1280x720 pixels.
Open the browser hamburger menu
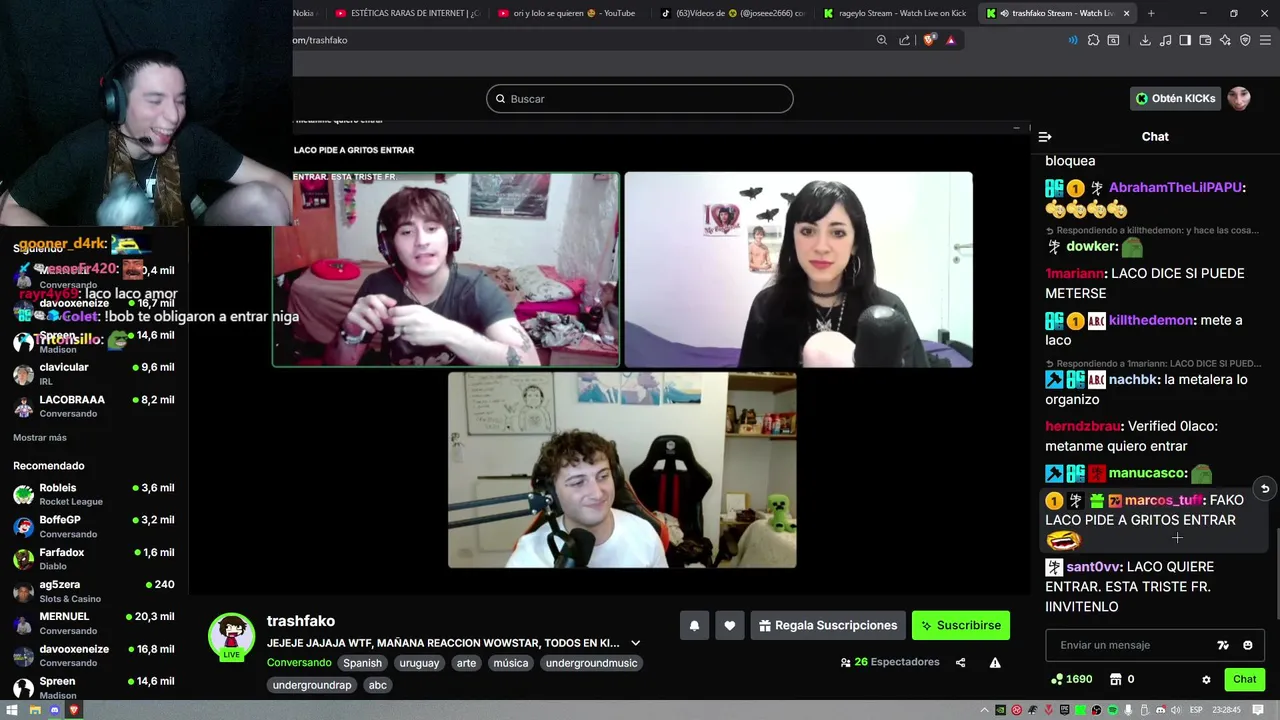coord(1266,40)
